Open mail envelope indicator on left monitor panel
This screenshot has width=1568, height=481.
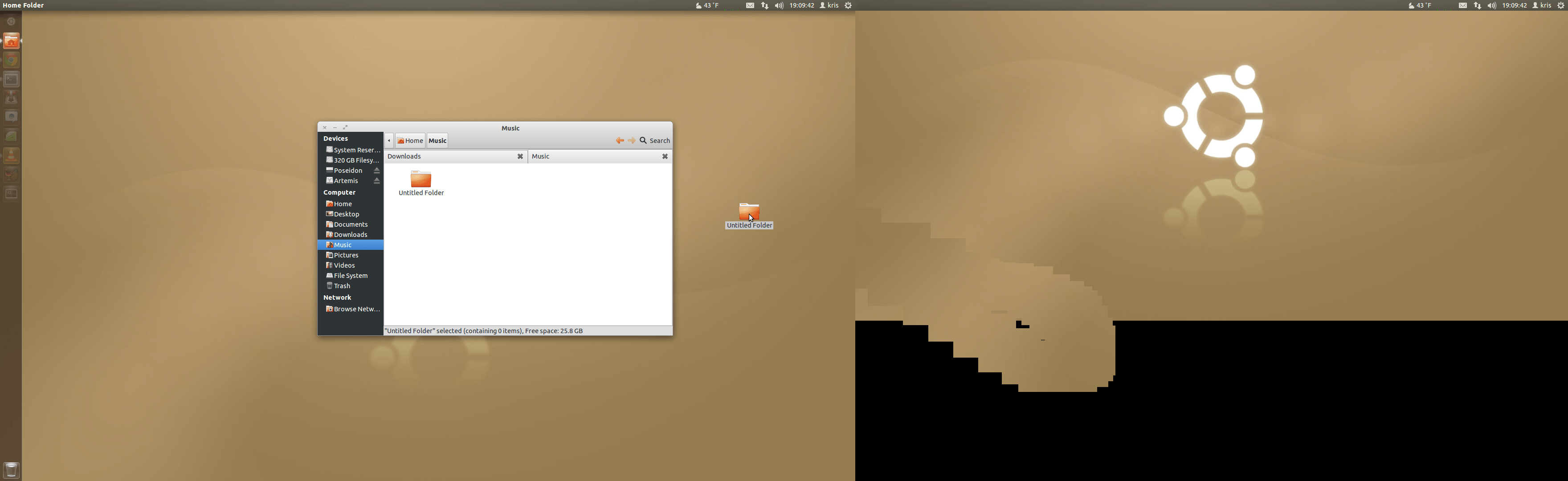click(x=750, y=5)
